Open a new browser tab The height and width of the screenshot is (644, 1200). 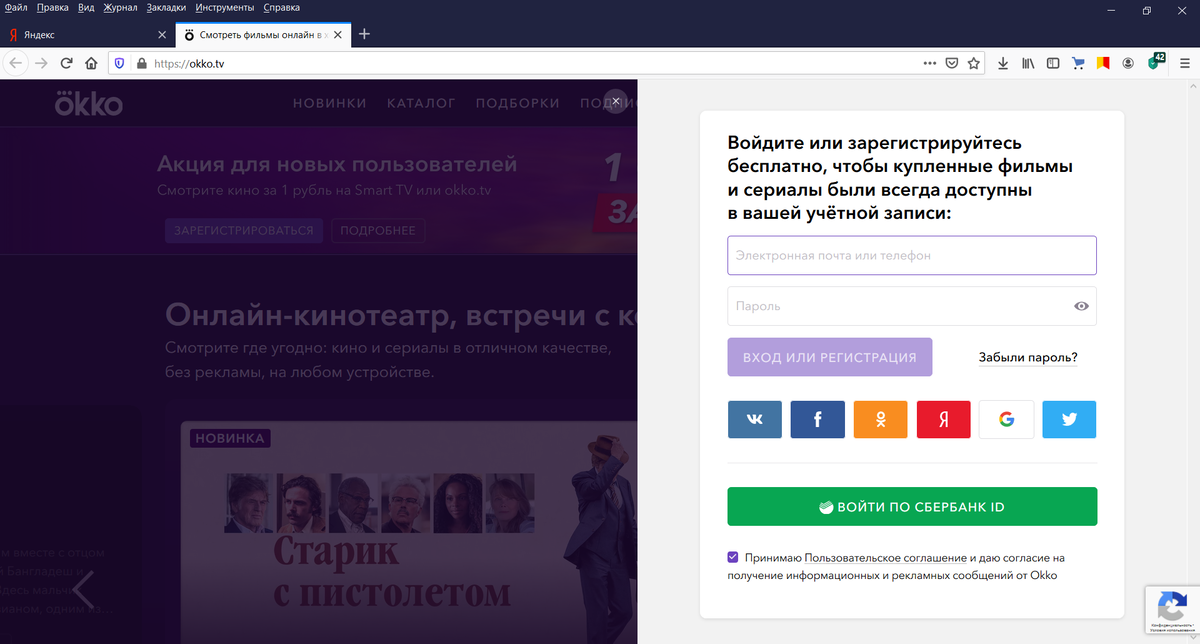pos(364,34)
